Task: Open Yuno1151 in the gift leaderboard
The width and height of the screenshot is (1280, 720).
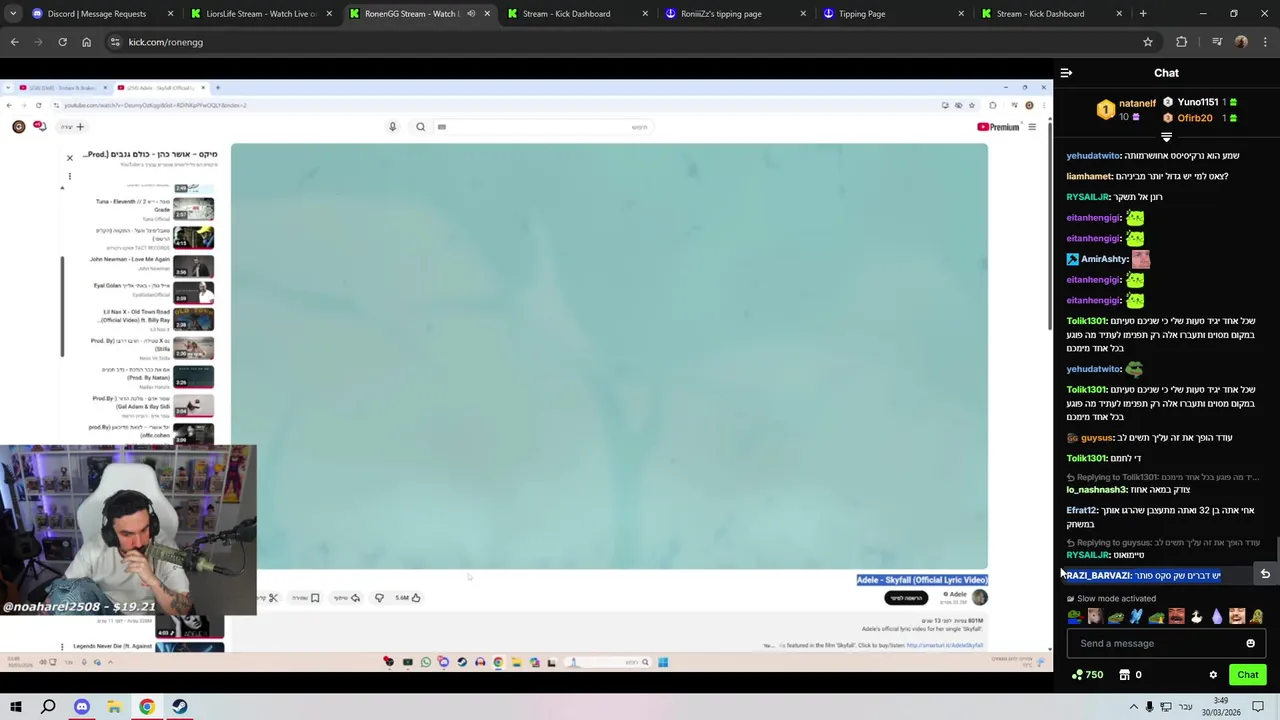Action: click(x=1200, y=102)
